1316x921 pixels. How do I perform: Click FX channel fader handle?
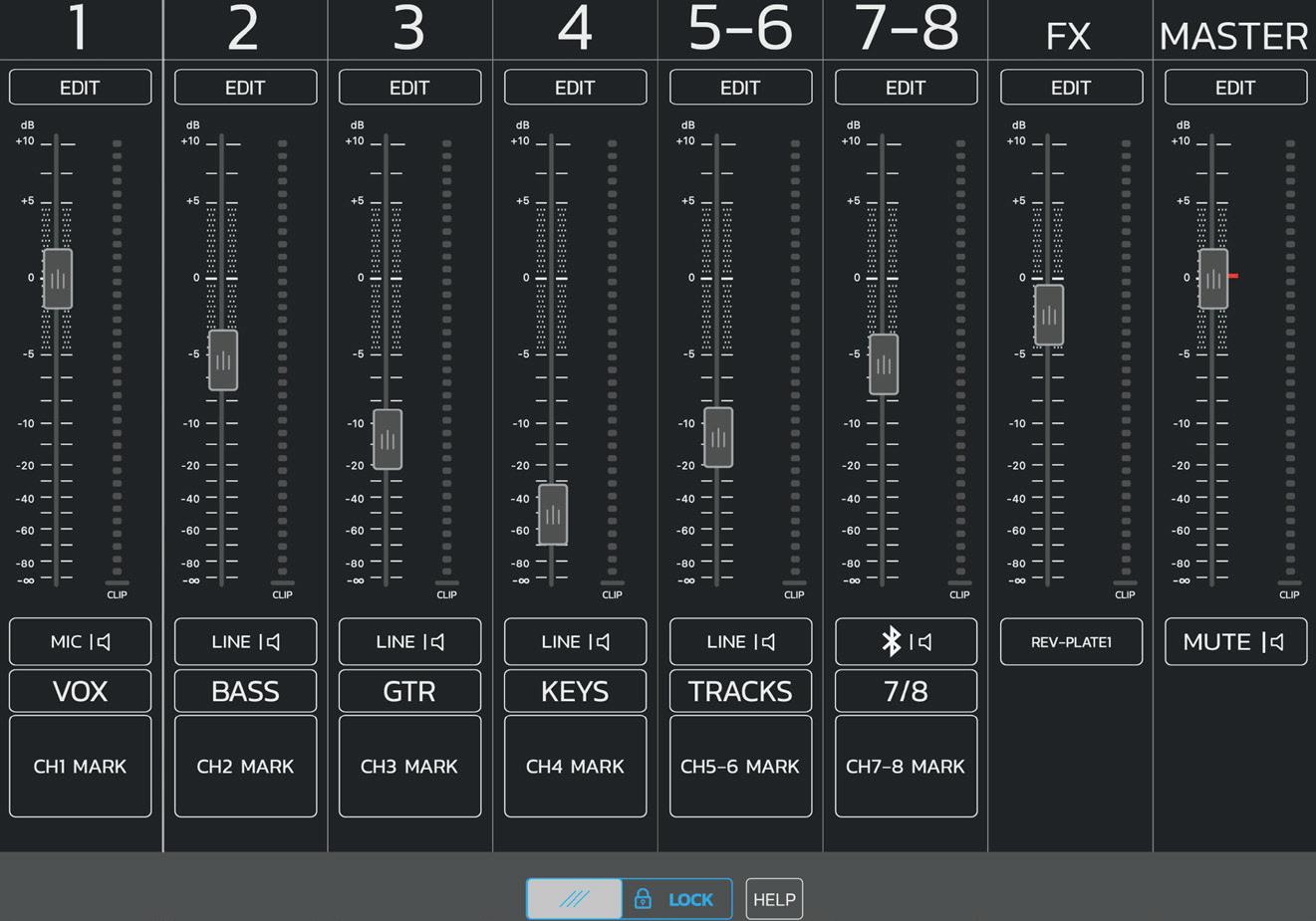[1049, 316]
